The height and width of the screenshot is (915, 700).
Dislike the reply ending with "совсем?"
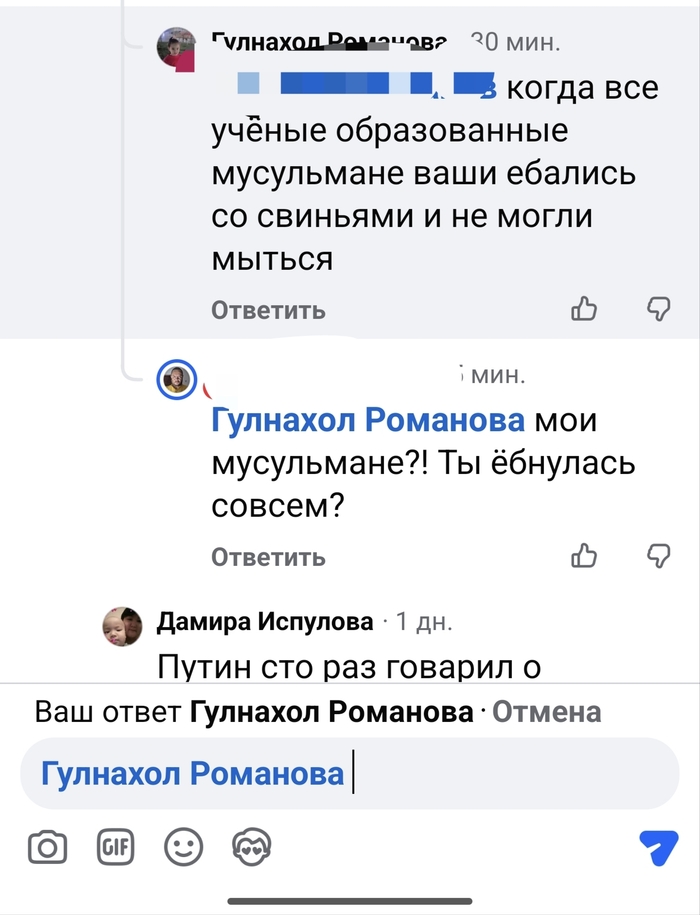[x=658, y=555]
